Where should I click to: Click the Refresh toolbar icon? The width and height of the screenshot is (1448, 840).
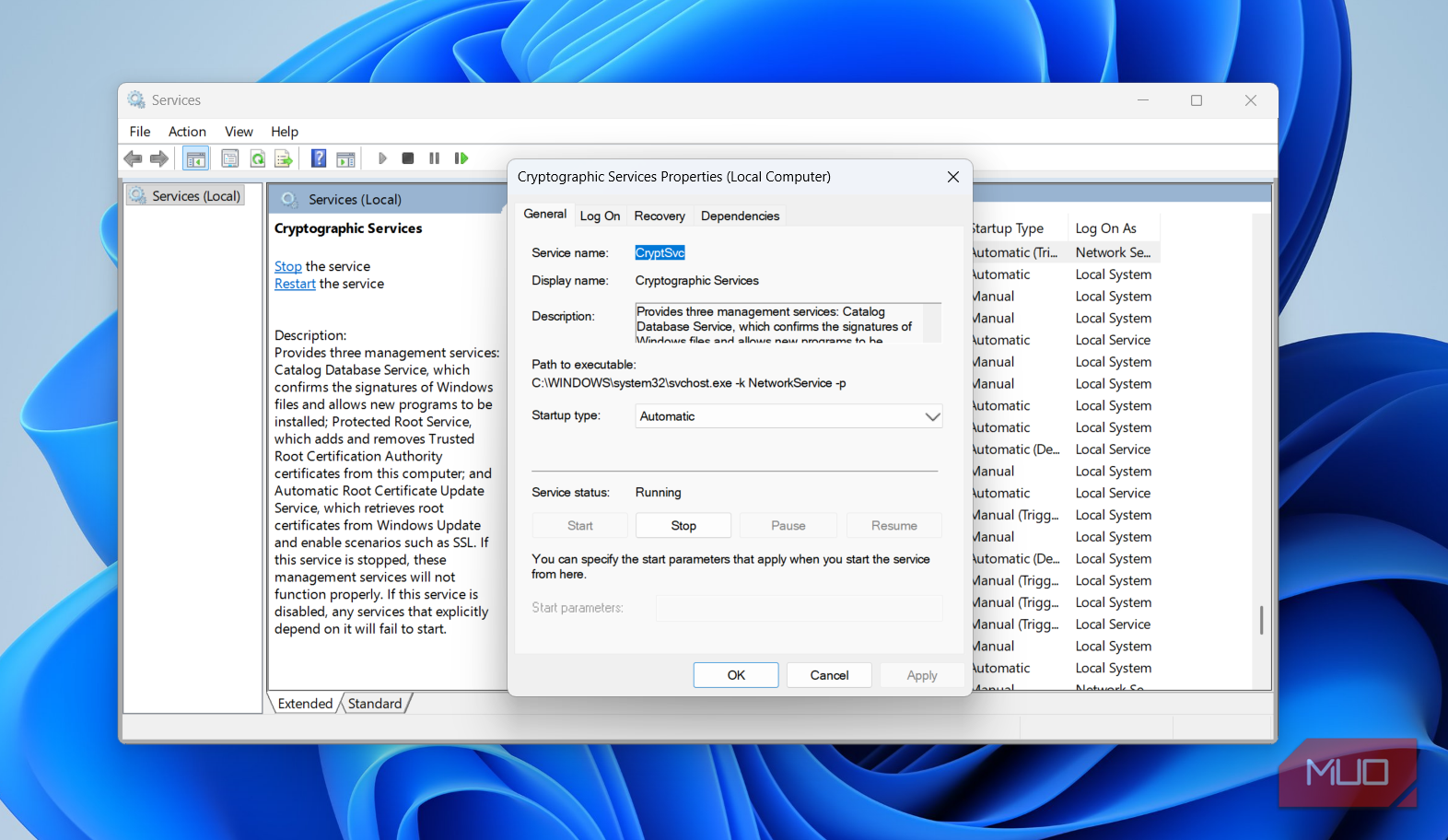(x=258, y=158)
